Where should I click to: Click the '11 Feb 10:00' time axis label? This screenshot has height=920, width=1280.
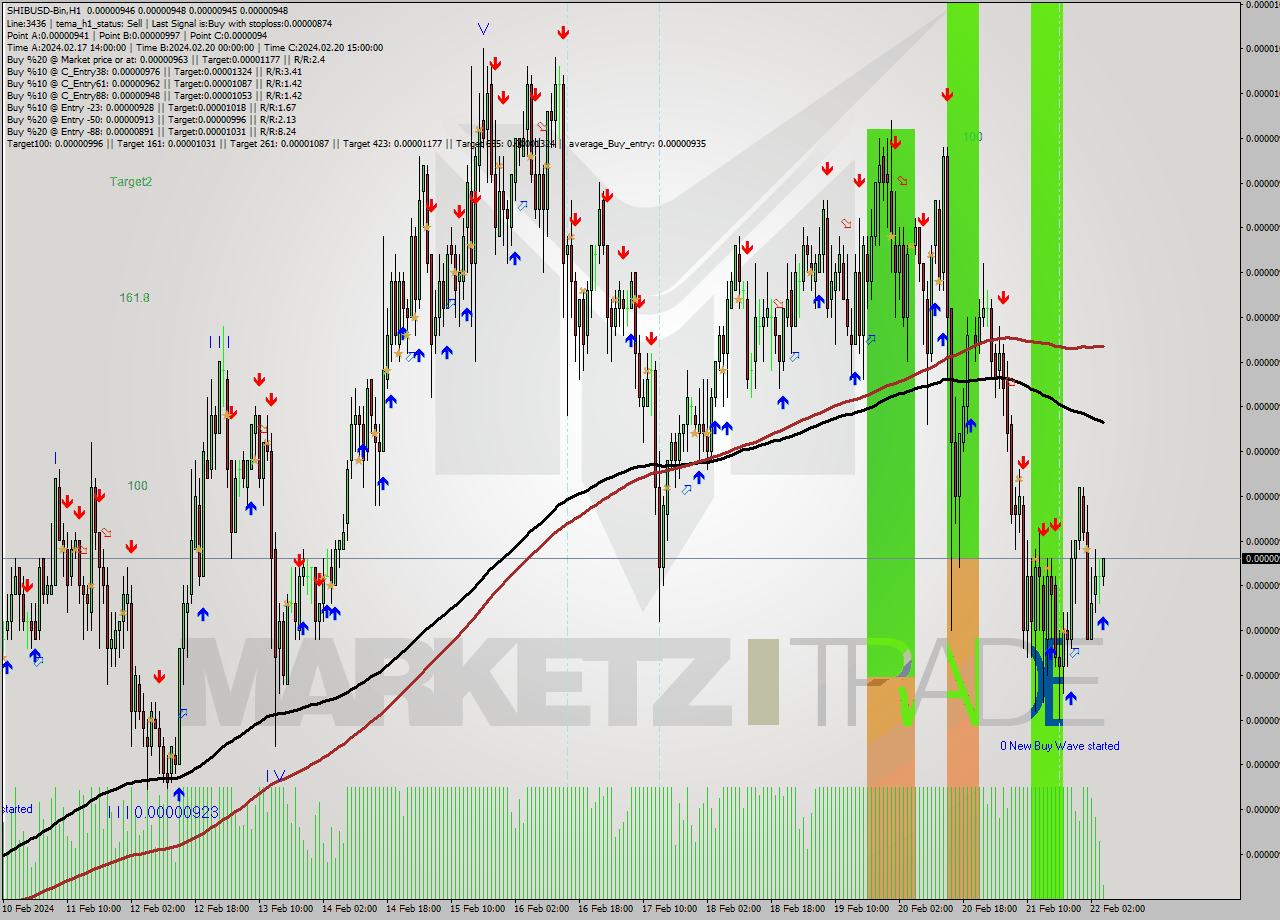click(94, 909)
